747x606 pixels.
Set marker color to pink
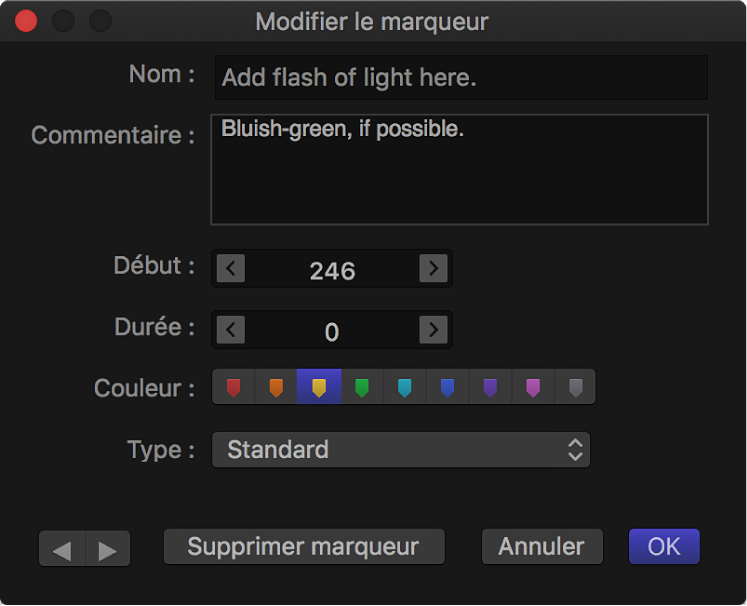tap(533, 387)
